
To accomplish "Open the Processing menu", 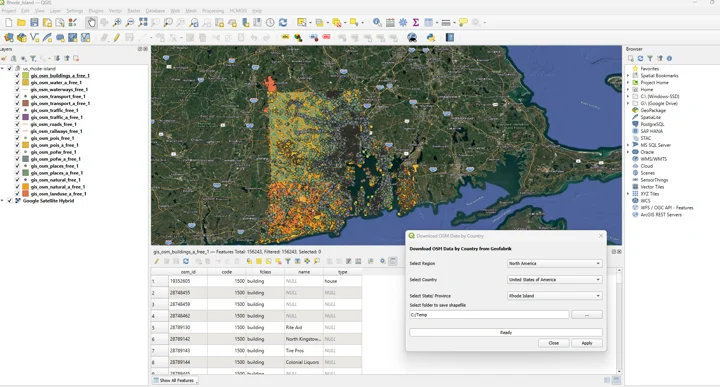I will click(213, 11).
